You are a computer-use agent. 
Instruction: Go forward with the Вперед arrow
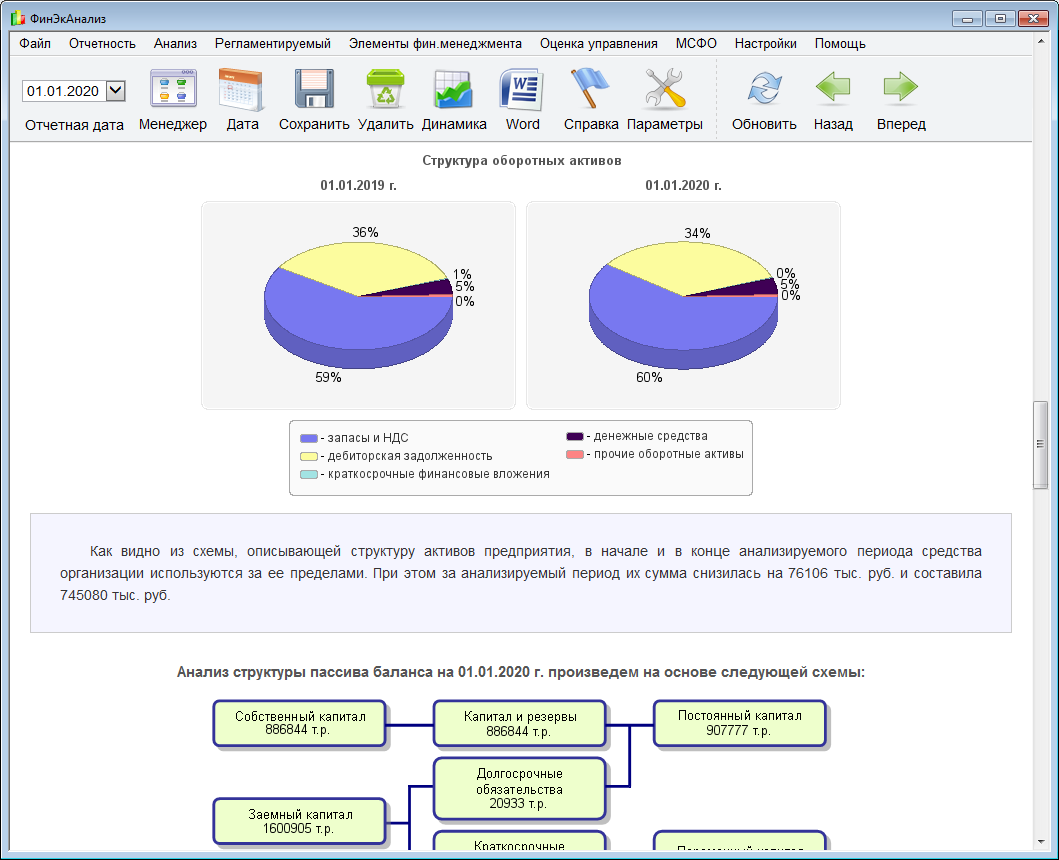click(x=901, y=88)
